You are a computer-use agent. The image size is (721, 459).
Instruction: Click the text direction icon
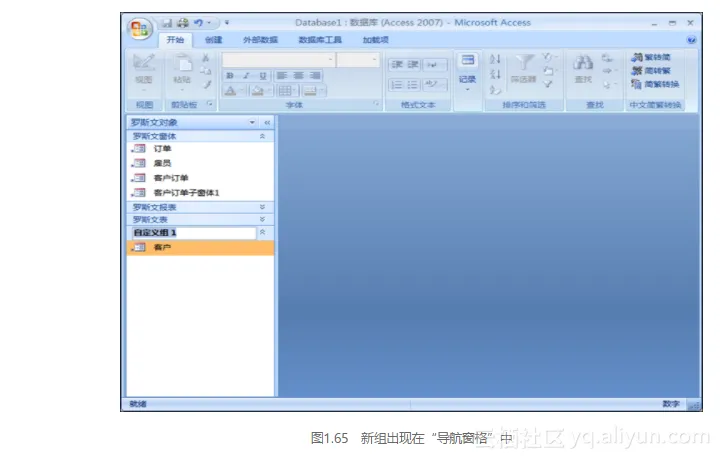[x=434, y=64]
